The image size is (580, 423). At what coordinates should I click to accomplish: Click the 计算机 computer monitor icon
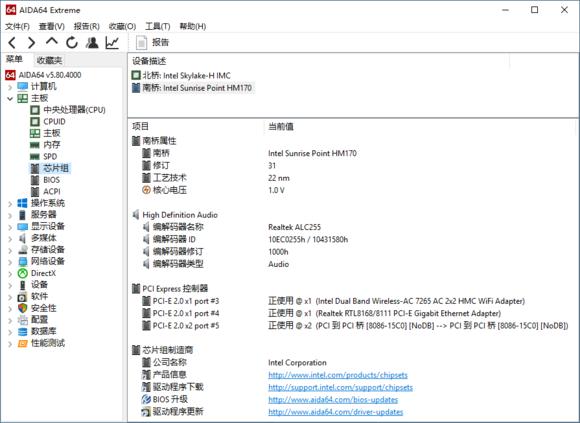pos(23,87)
